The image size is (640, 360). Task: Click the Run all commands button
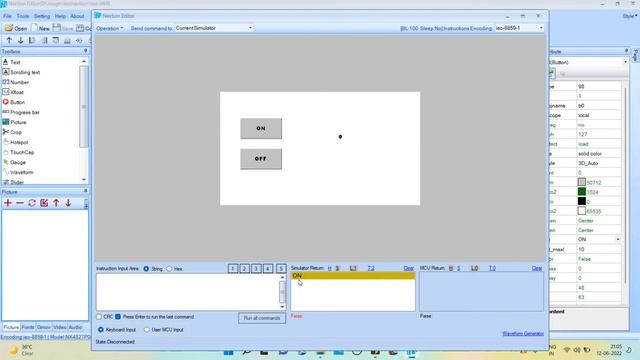[x=262, y=318]
